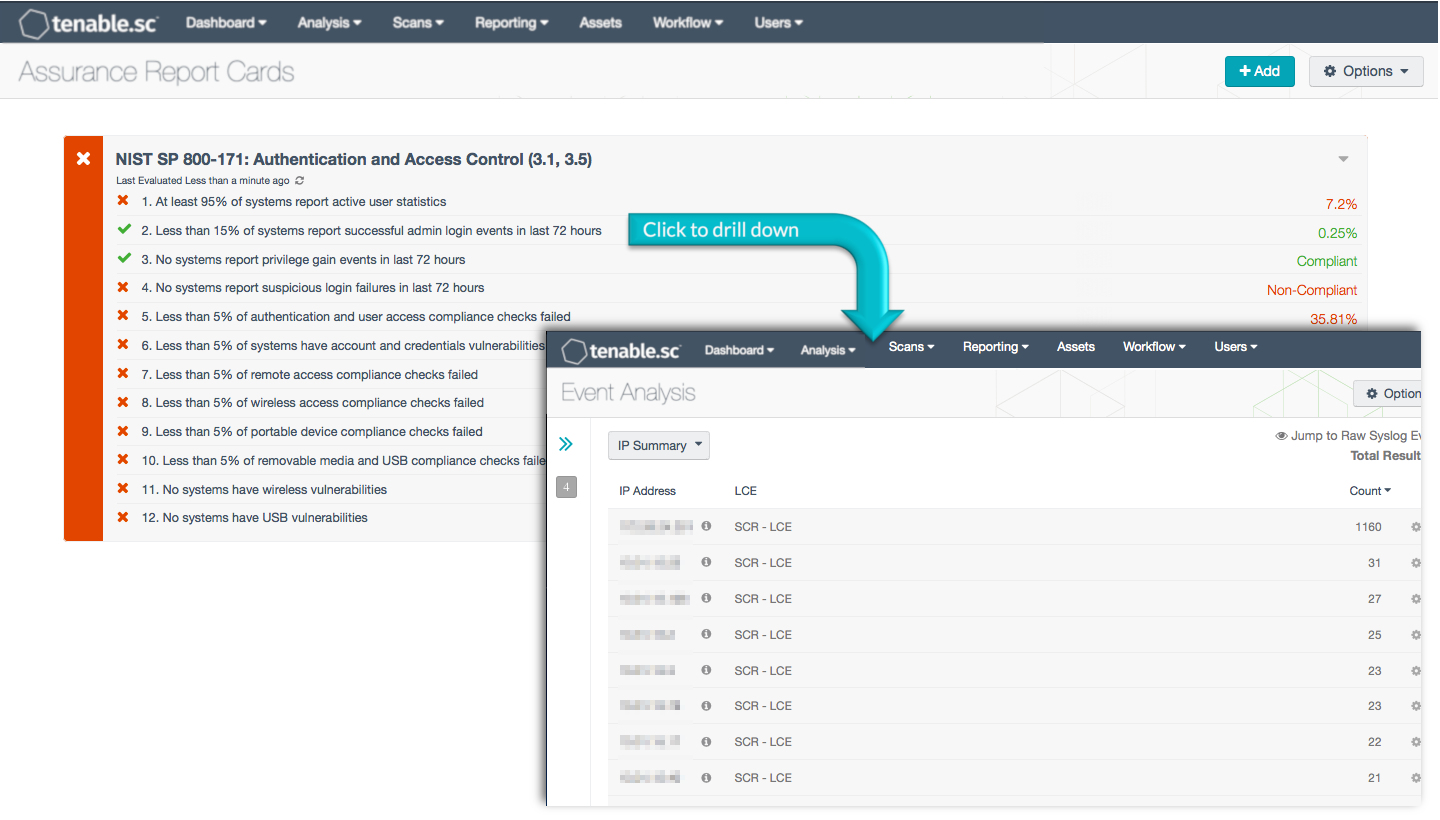Image resolution: width=1440 pixels, height=820 pixels.
Task: Click the filter count badge showing 4
Action: point(566,487)
